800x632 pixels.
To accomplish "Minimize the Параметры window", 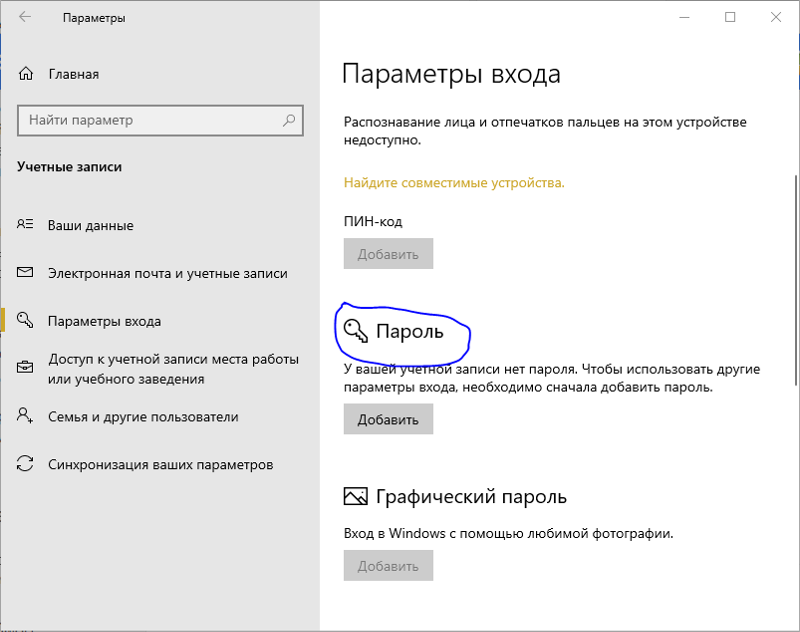I will click(684, 17).
